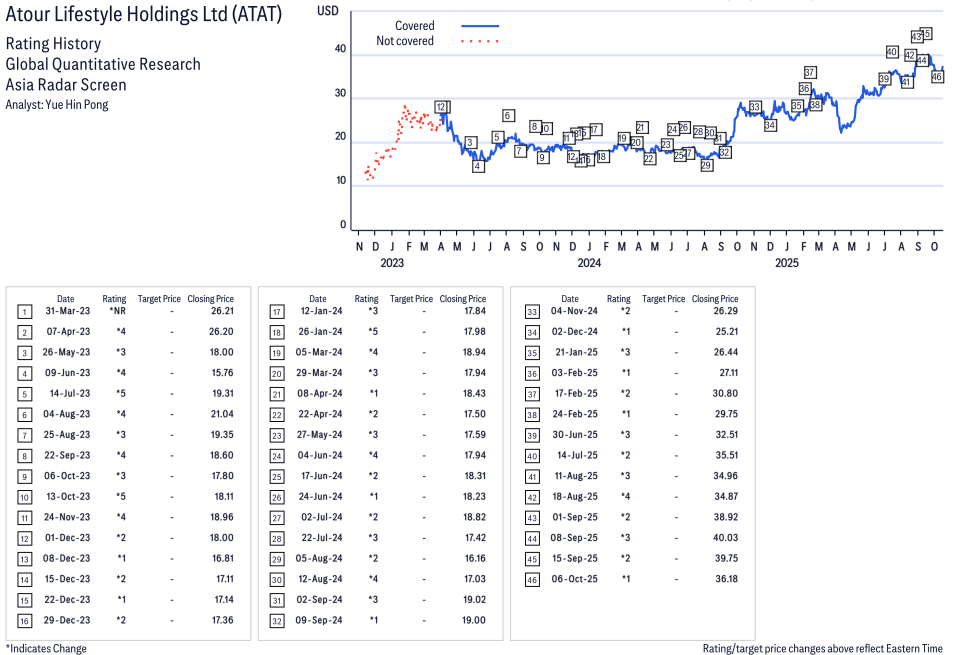Click the blue Covered line legend swatch
Screen dimensions: 954x655
(x=480, y=25)
